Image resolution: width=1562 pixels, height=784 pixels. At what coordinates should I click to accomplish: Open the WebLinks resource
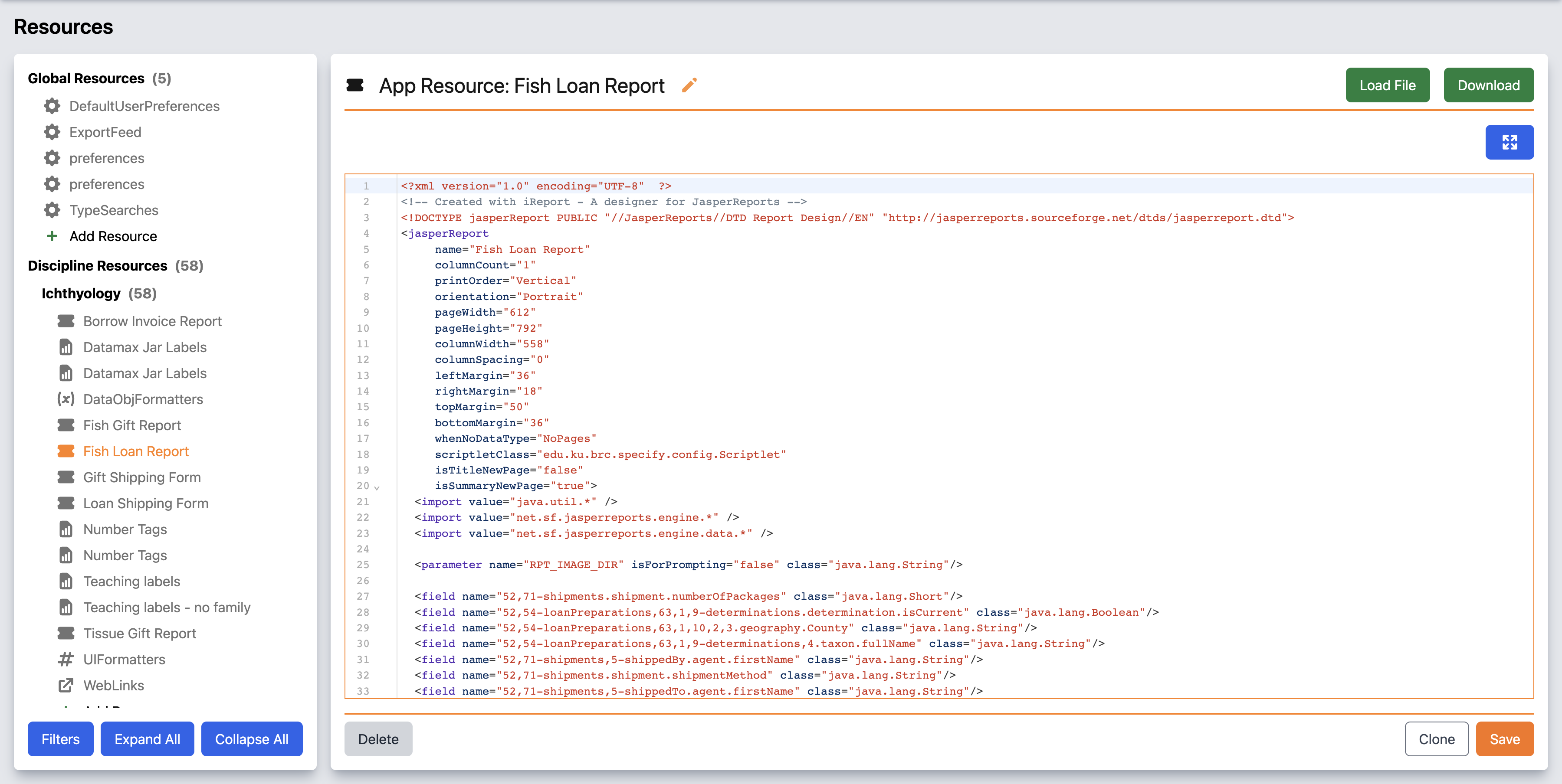[113, 685]
